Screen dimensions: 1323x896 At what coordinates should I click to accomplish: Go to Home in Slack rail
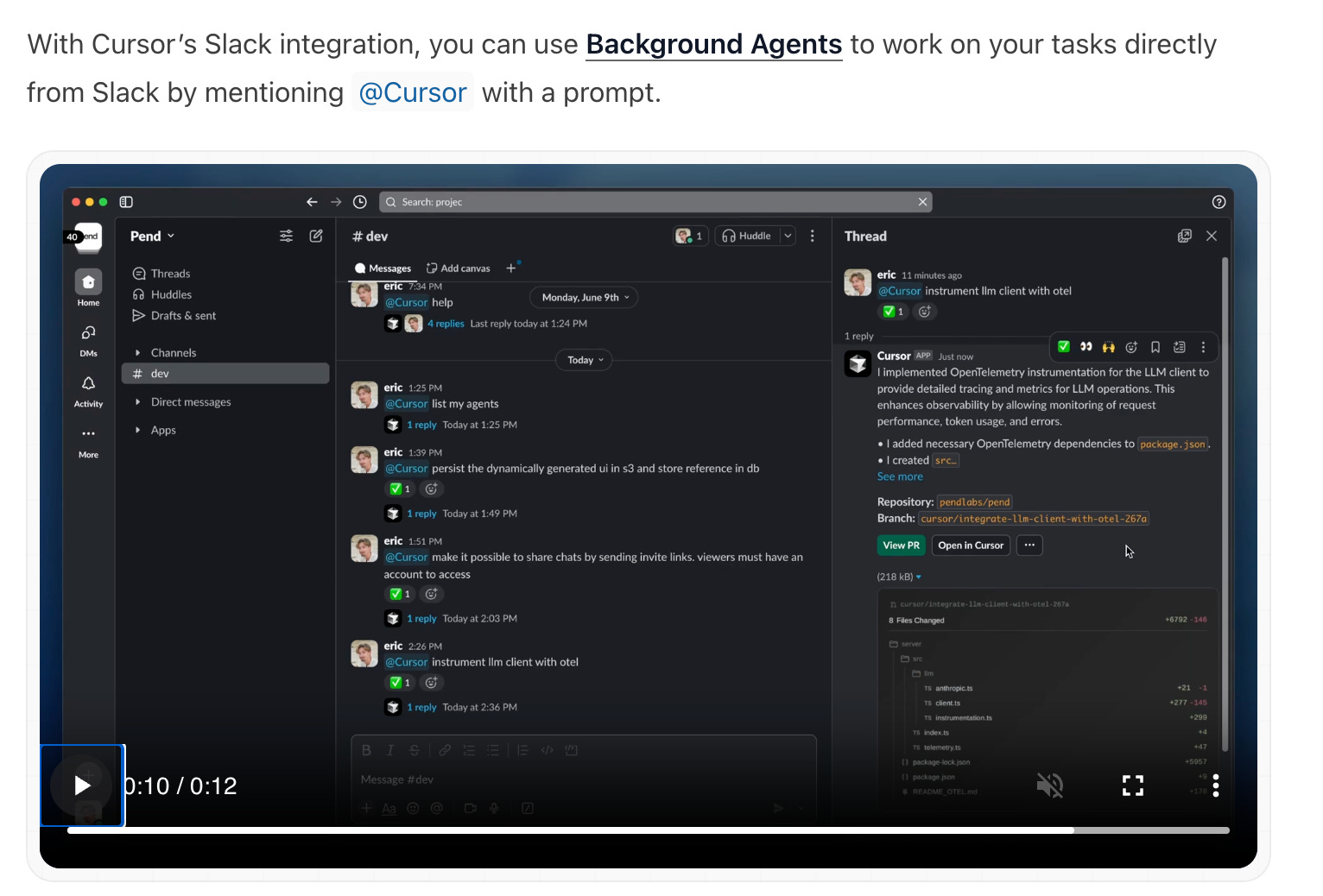click(x=88, y=288)
